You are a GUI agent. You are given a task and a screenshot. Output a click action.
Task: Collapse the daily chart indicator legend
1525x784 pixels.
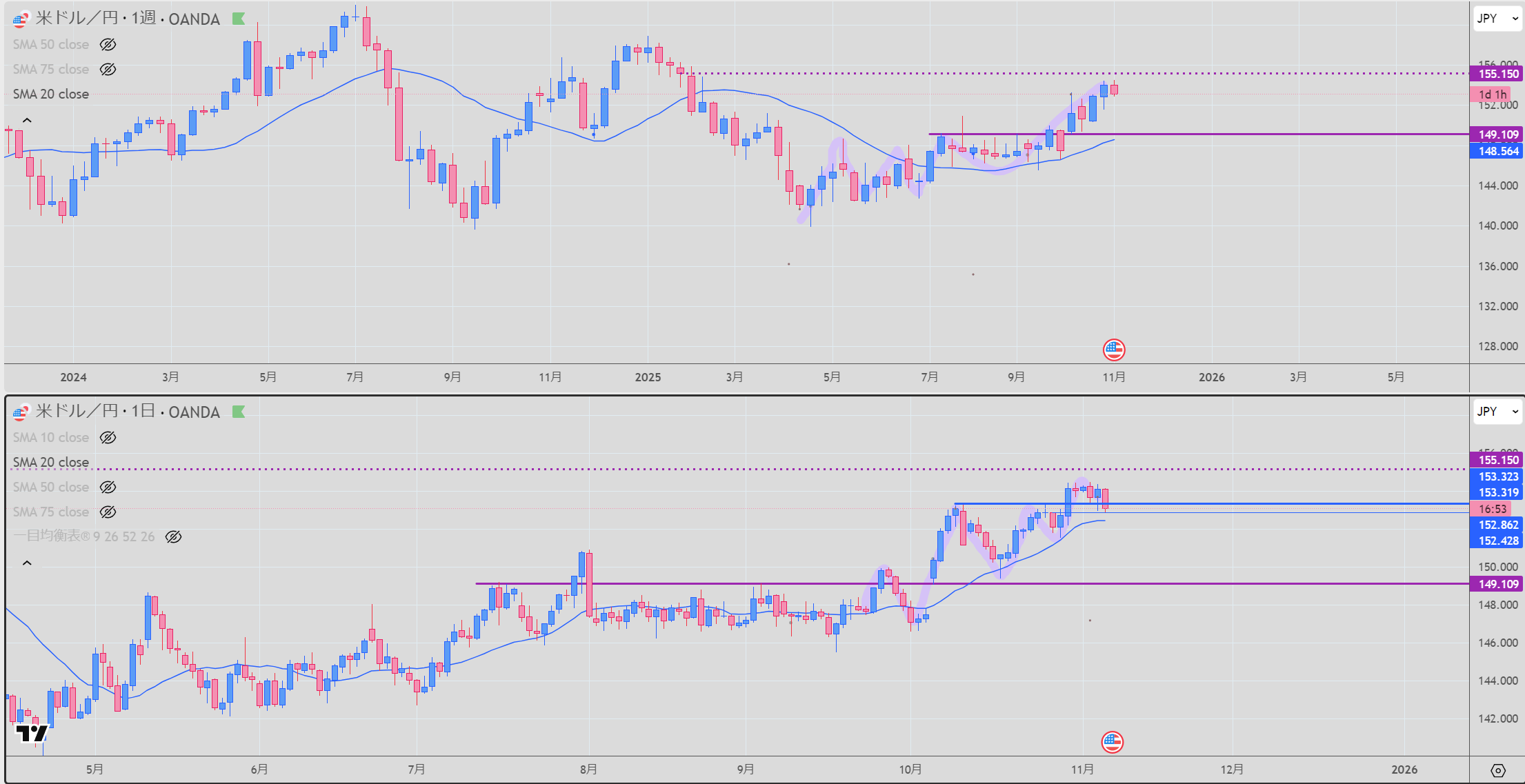click(x=27, y=563)
